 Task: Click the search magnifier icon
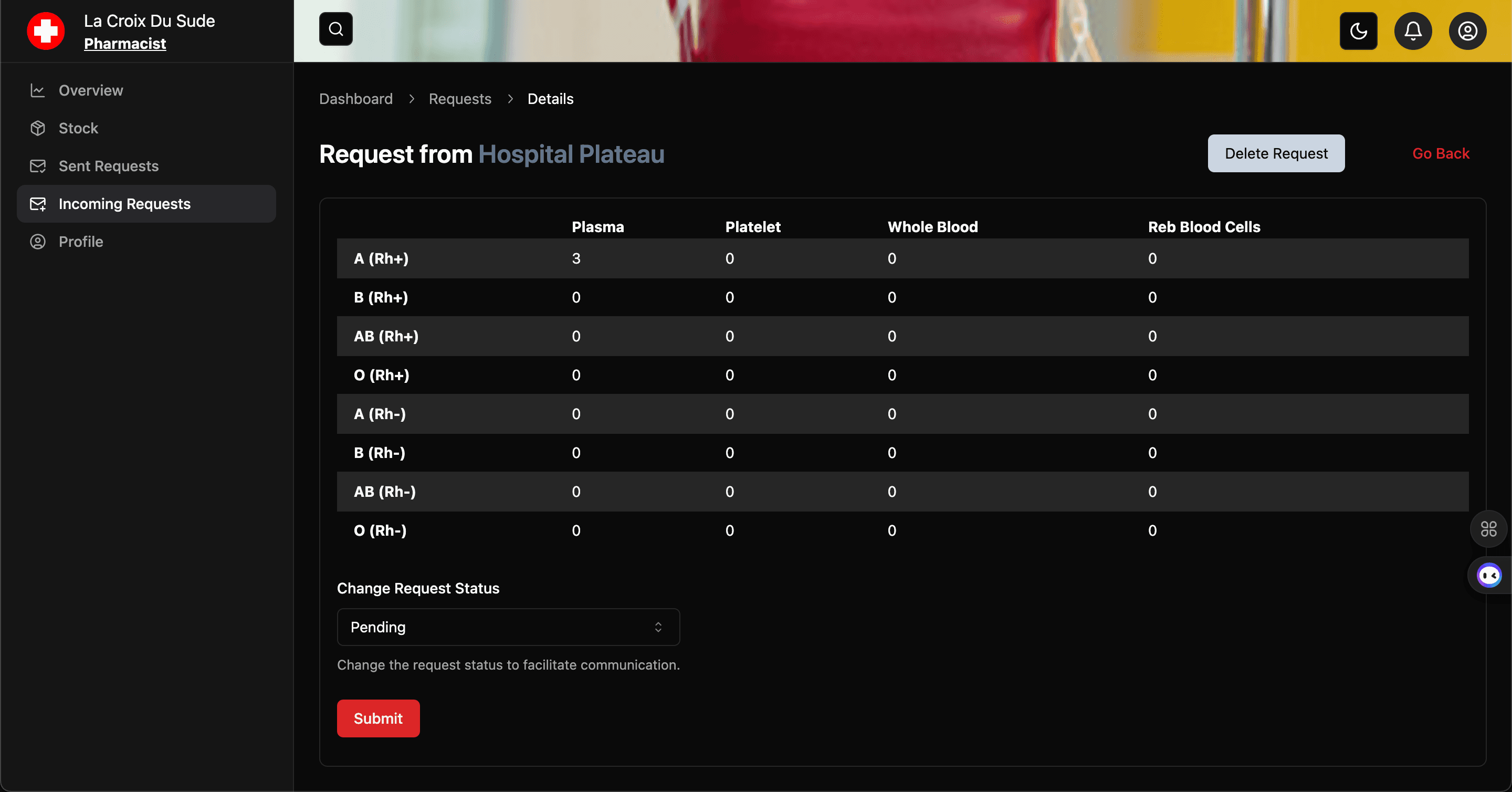coord(336,29)
